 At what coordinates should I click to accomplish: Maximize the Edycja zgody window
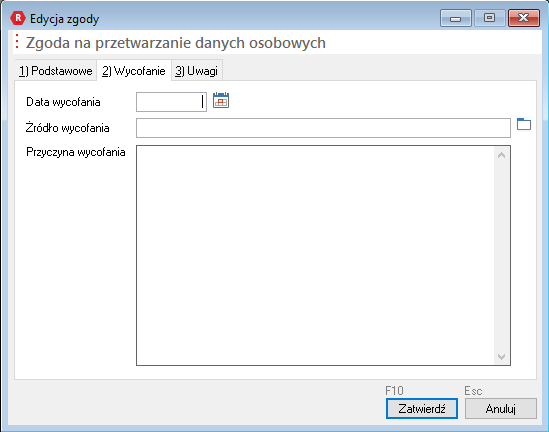489,18
